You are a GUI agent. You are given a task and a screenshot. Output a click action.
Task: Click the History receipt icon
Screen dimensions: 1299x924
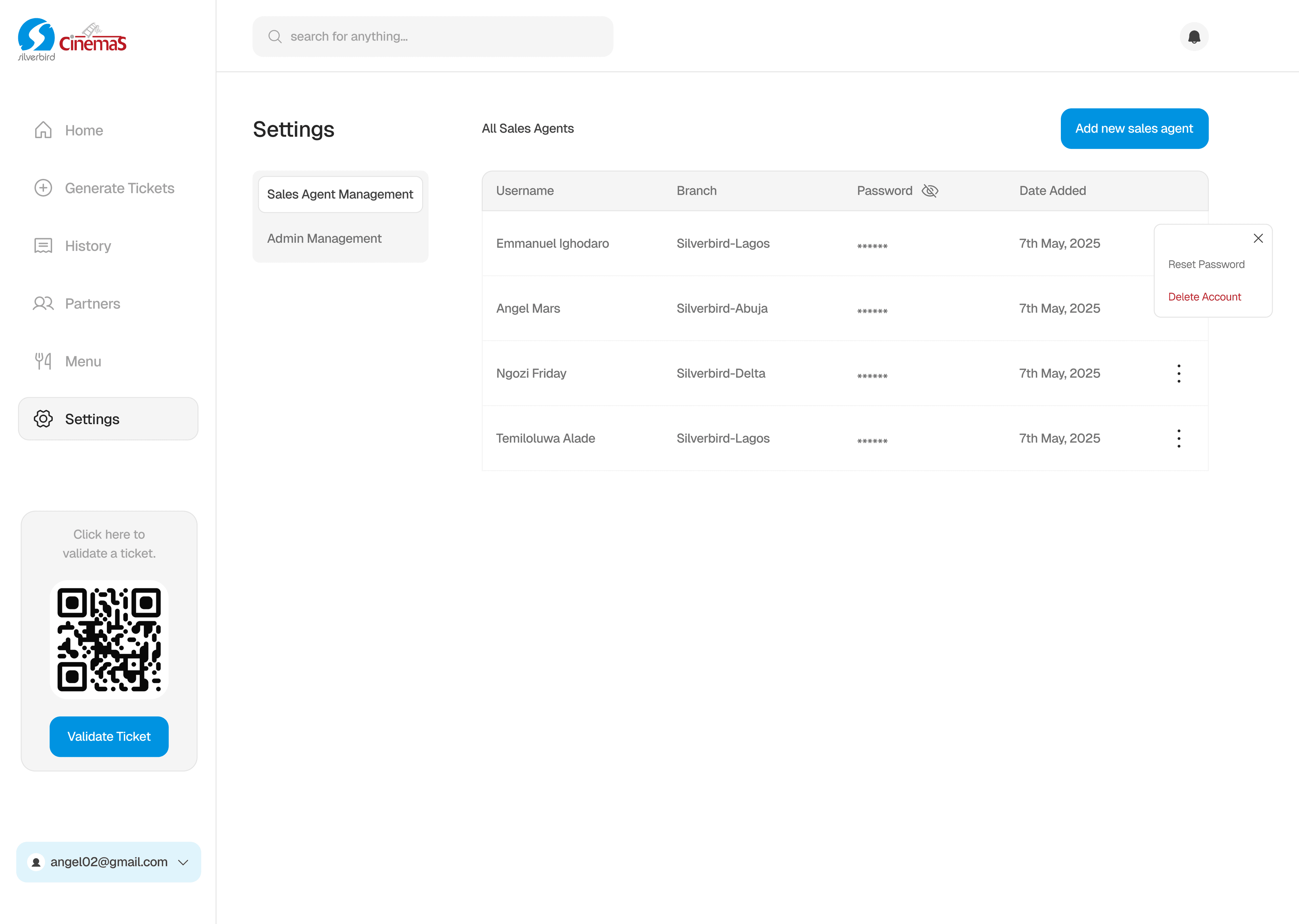coord(43,246)
